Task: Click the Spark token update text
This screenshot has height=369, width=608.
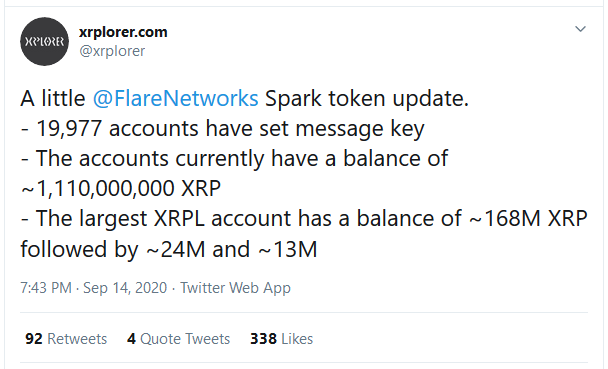Action: click(367, 98)
